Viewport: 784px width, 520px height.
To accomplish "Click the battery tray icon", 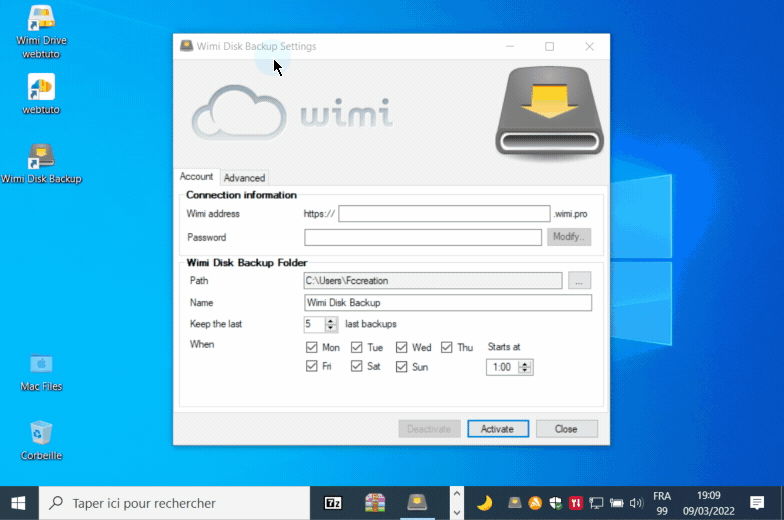I will pos(616,503).
